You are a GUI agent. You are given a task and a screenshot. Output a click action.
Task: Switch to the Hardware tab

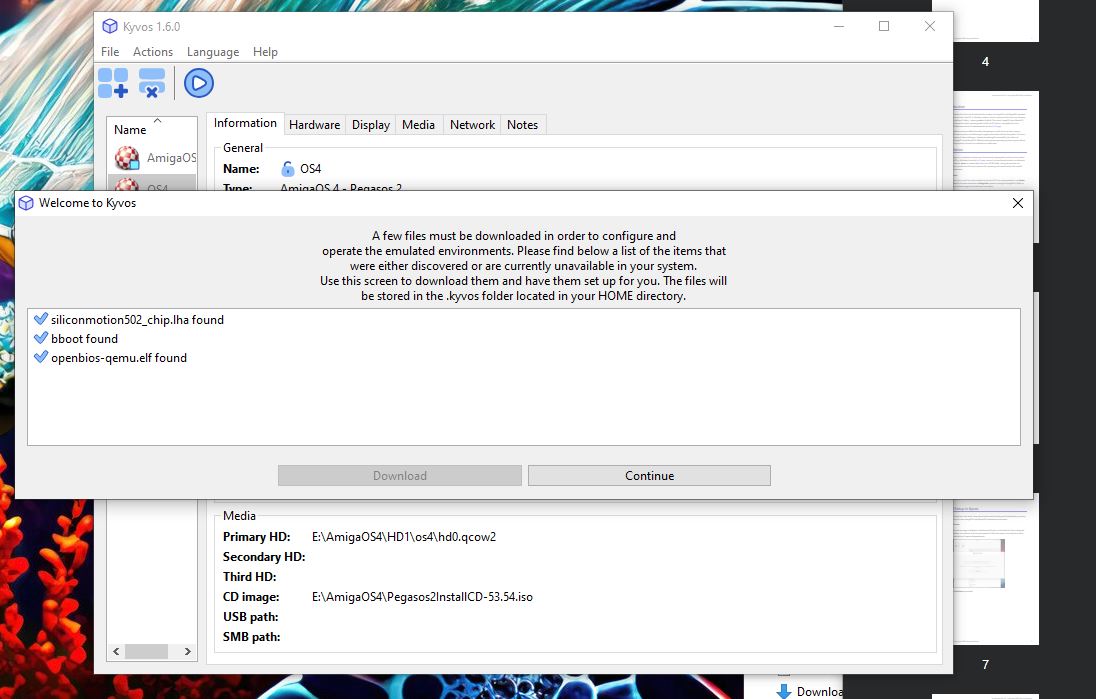point(315,125)
